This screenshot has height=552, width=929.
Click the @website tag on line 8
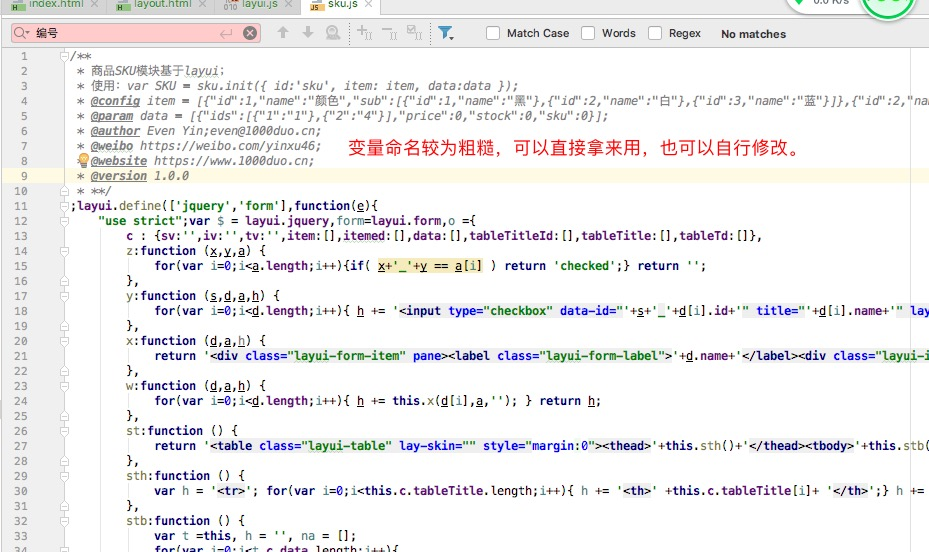coord(118,161)
